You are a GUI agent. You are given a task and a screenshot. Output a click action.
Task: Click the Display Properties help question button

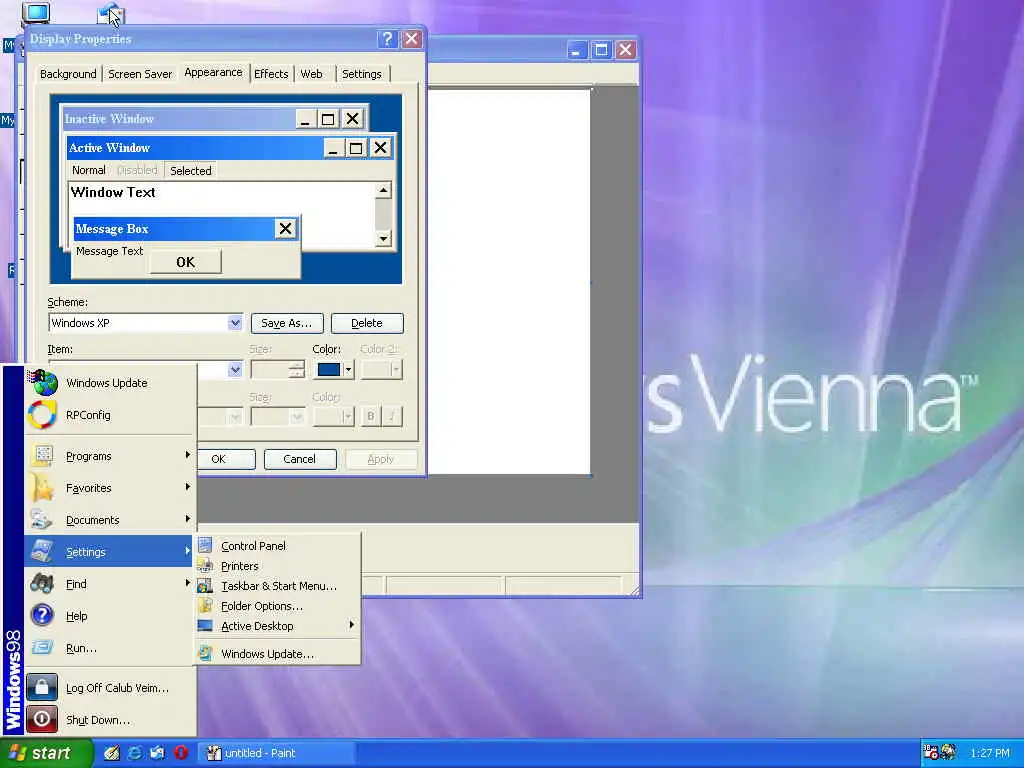387,39
